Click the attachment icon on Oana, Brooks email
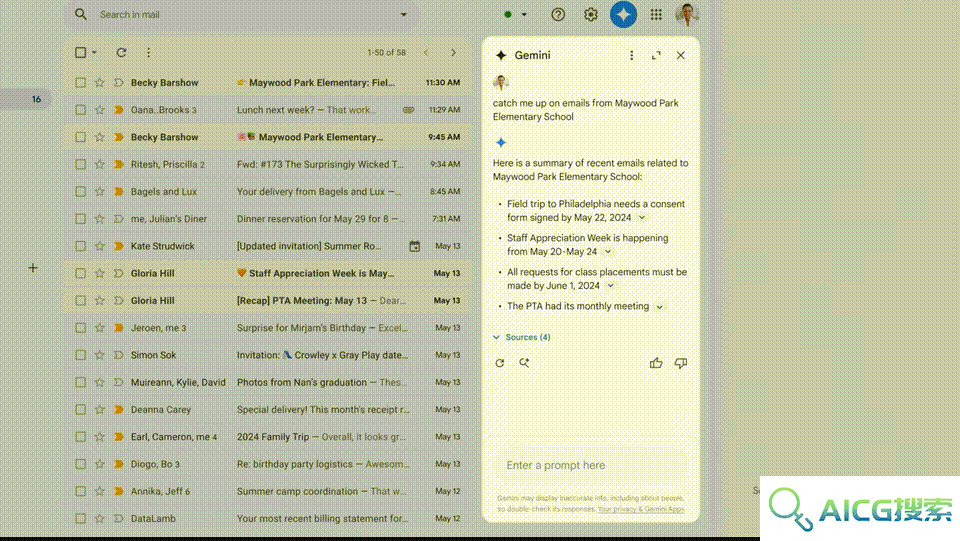960x541 pixels. coord(408,110)
